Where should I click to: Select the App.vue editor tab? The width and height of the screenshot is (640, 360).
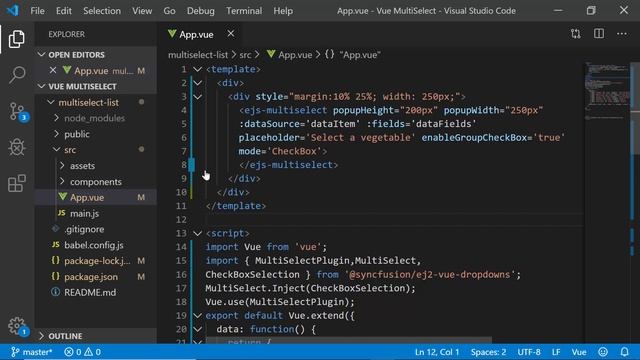(x=200, y=34)
